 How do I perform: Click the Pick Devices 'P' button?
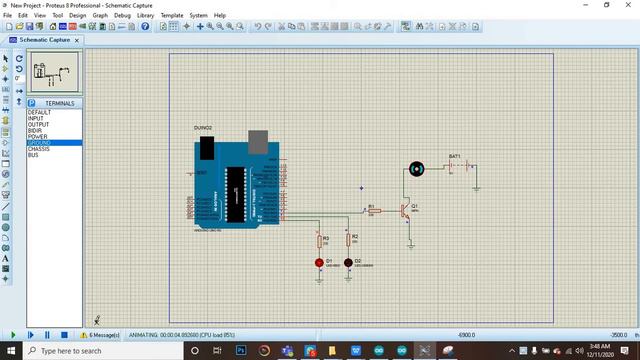tap(32, 103)
